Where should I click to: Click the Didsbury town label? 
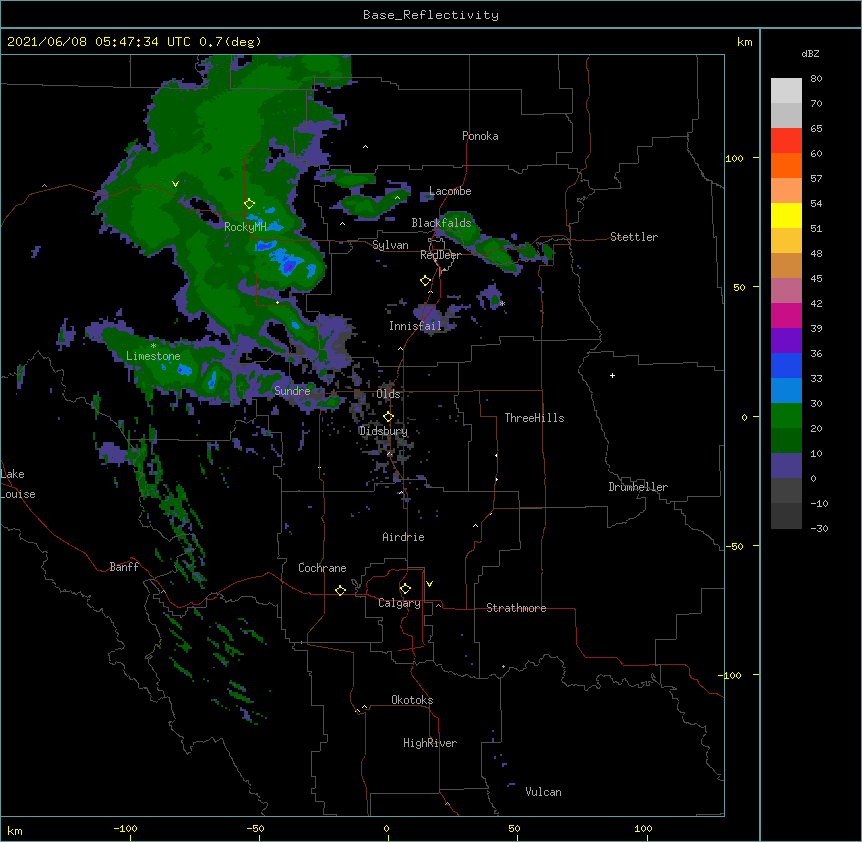pos(383,431)
